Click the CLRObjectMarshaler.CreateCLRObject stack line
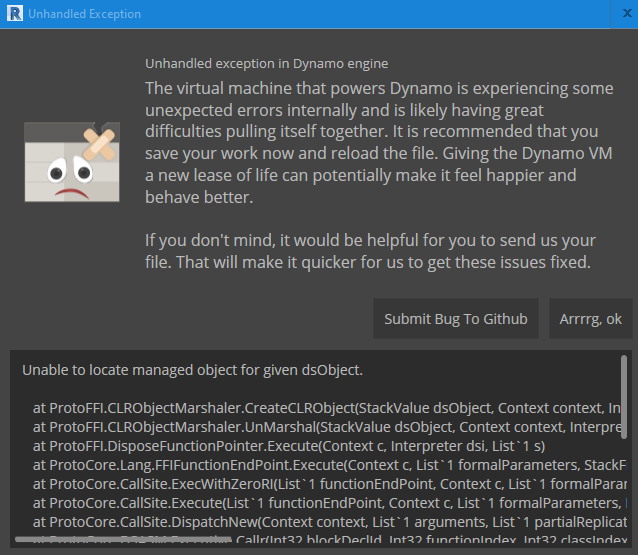This screenshot has height=555, width=638. tap(327, 408)
